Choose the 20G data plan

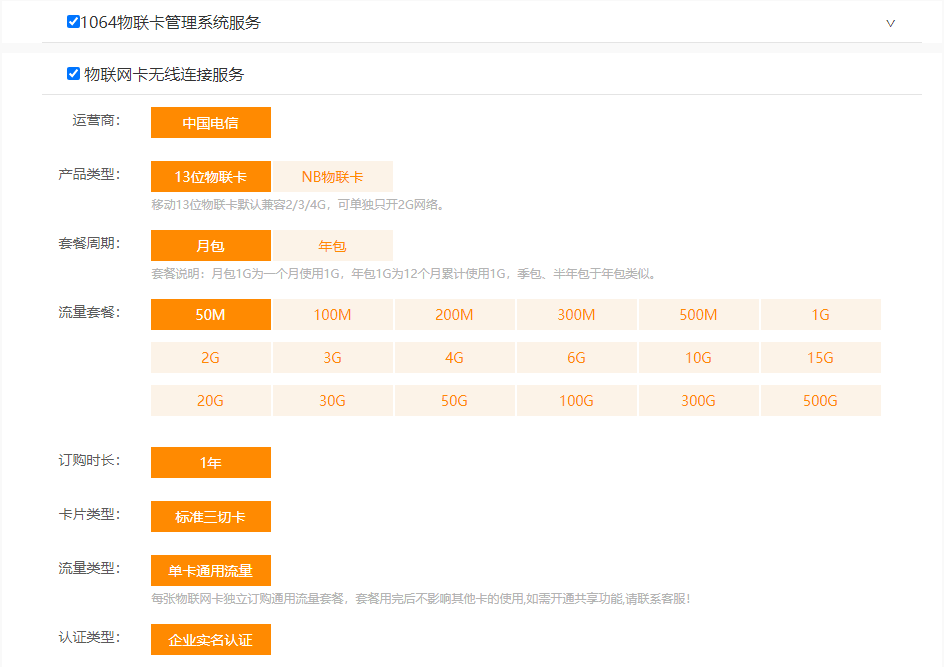click(211, 400)
